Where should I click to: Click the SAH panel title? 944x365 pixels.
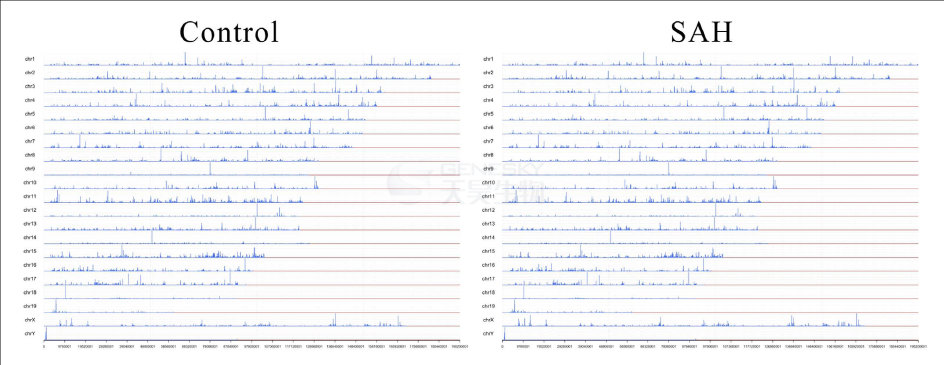pos(701,32)
